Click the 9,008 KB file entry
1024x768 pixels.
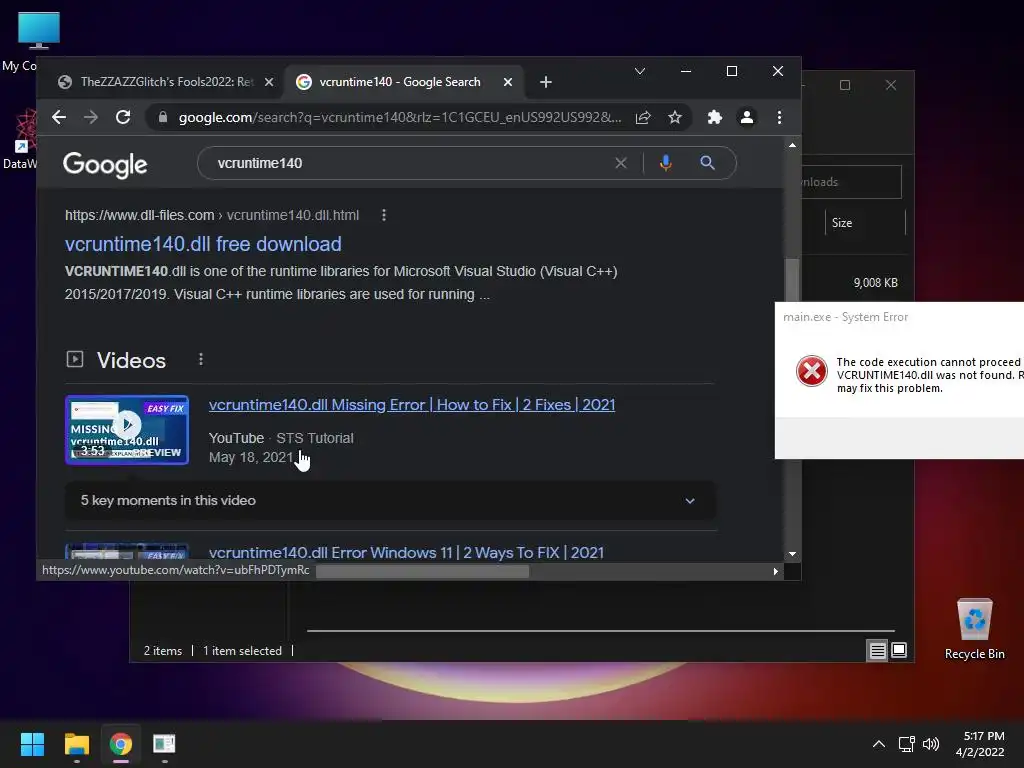click(875, 283)
